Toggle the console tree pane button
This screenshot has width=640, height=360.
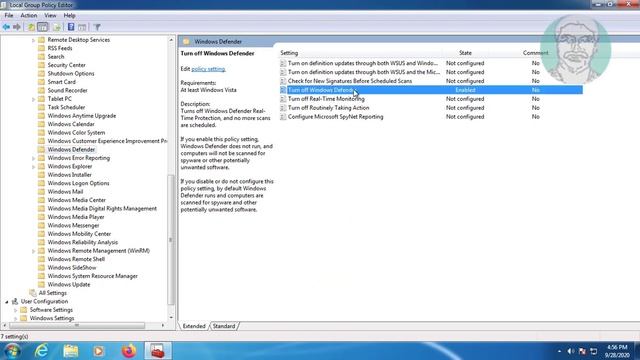click(42, 27)
